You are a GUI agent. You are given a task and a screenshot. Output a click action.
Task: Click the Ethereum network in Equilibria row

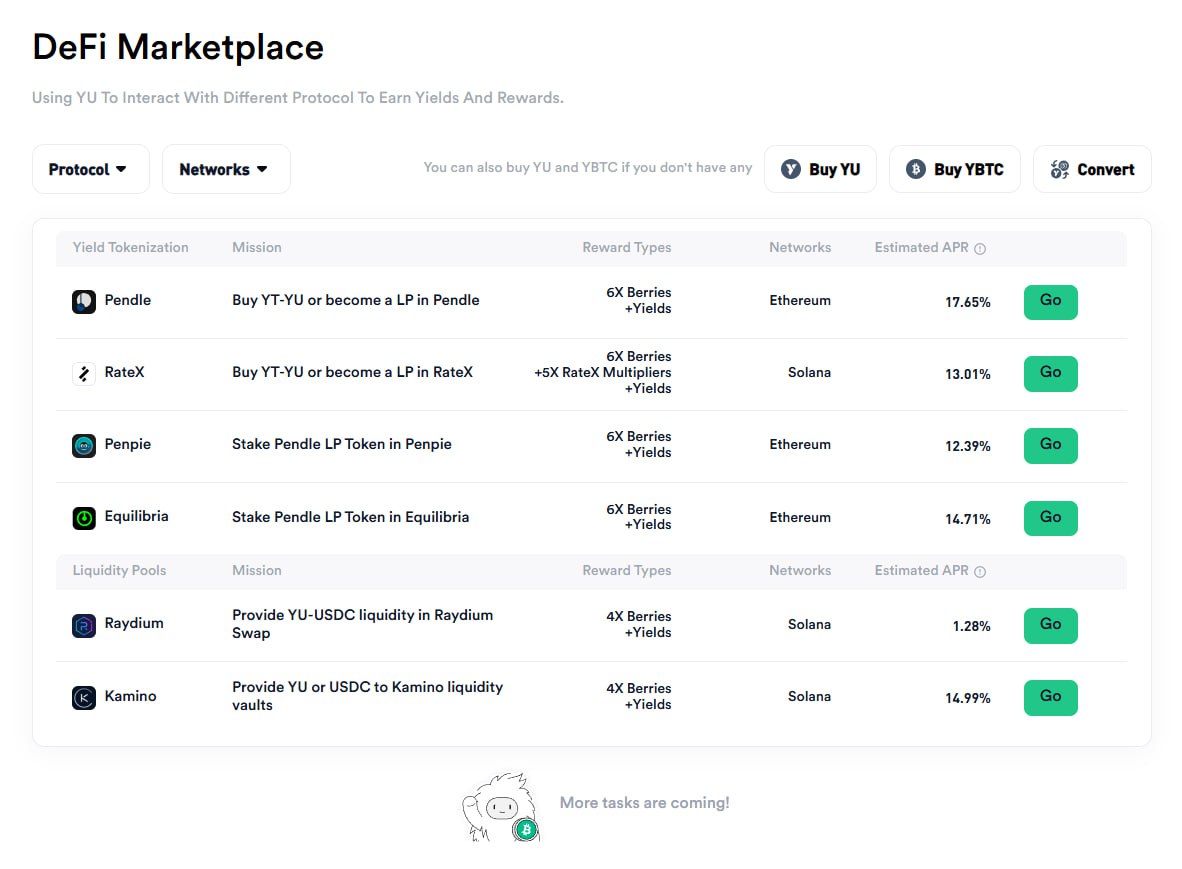[x=800, y=518]
